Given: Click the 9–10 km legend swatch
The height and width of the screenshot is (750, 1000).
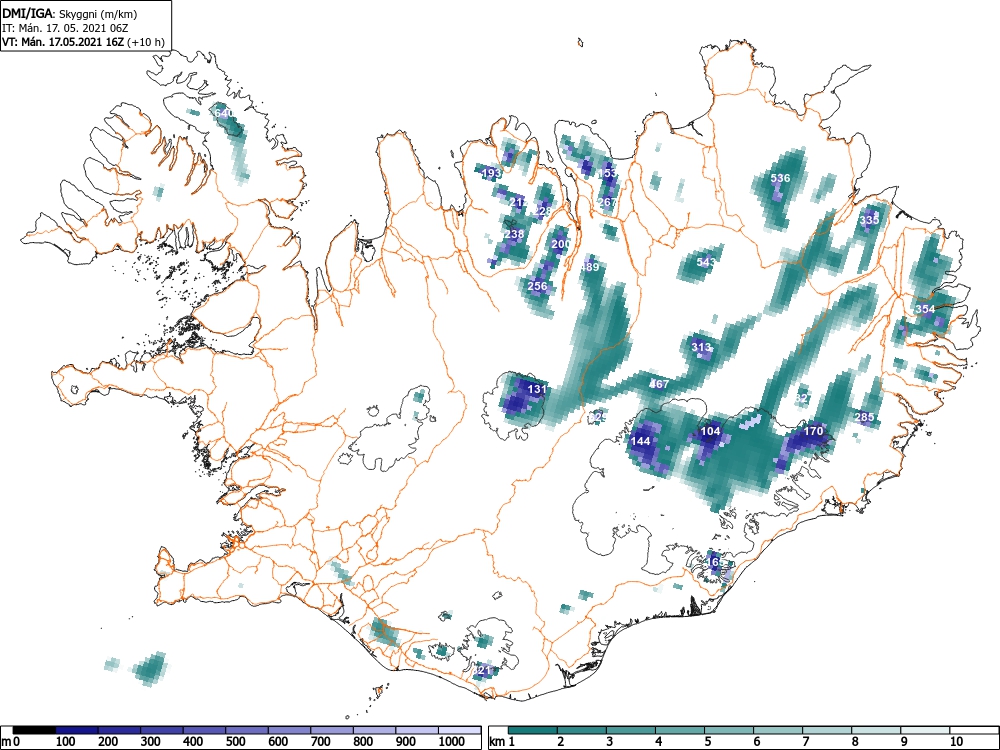Looking at the screenshot, I should (x=925, y=730).
